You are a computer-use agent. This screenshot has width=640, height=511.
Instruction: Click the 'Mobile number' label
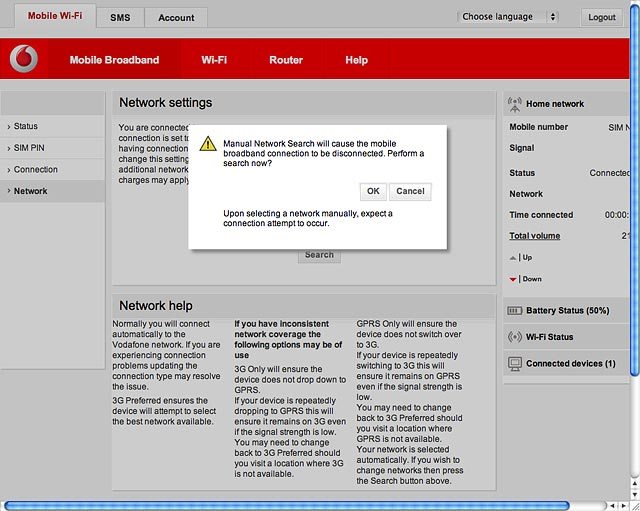click(538, 127)
